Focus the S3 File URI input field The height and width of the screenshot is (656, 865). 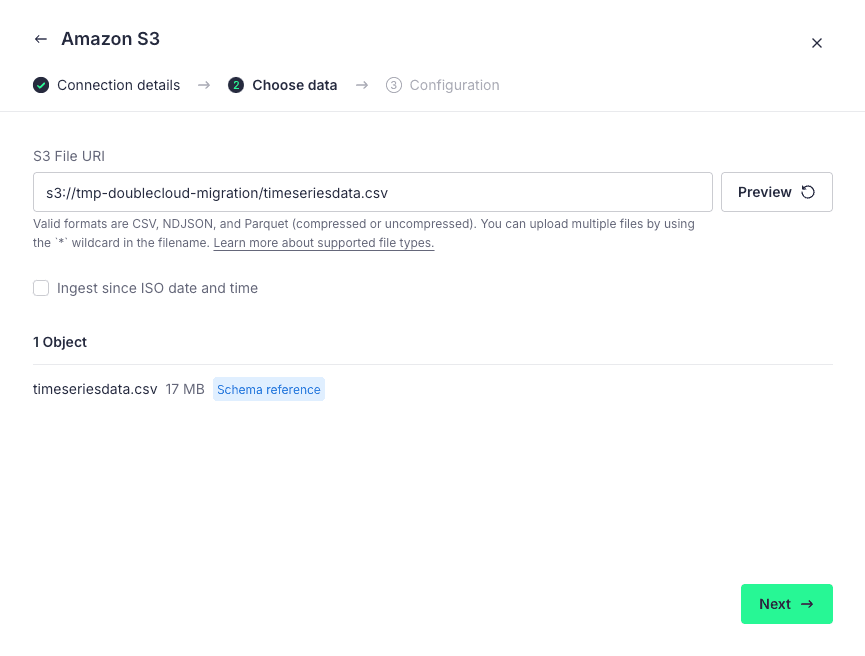point(372,192)
